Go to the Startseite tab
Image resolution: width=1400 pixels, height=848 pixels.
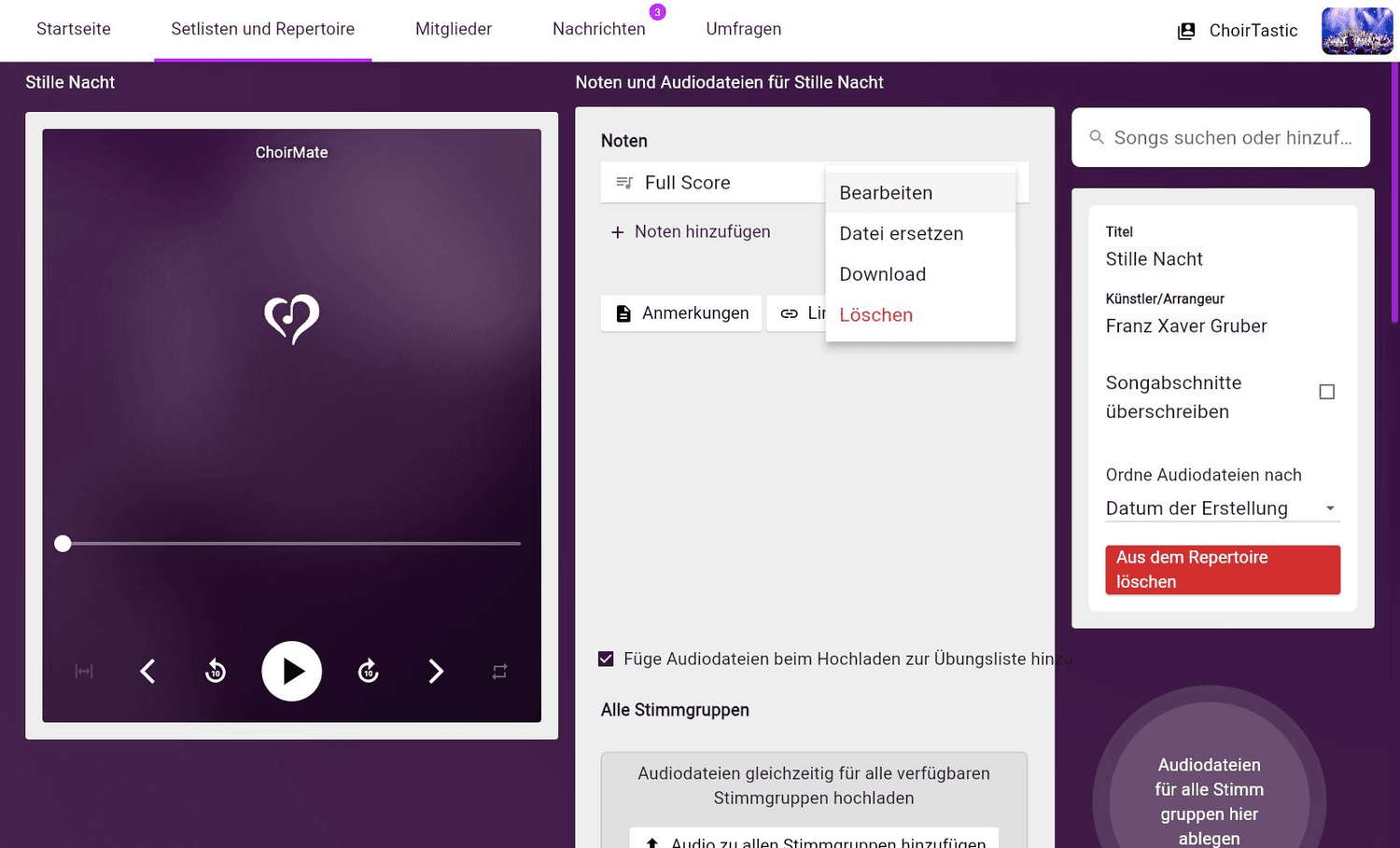pyautogui.click(x=74, y=29)
